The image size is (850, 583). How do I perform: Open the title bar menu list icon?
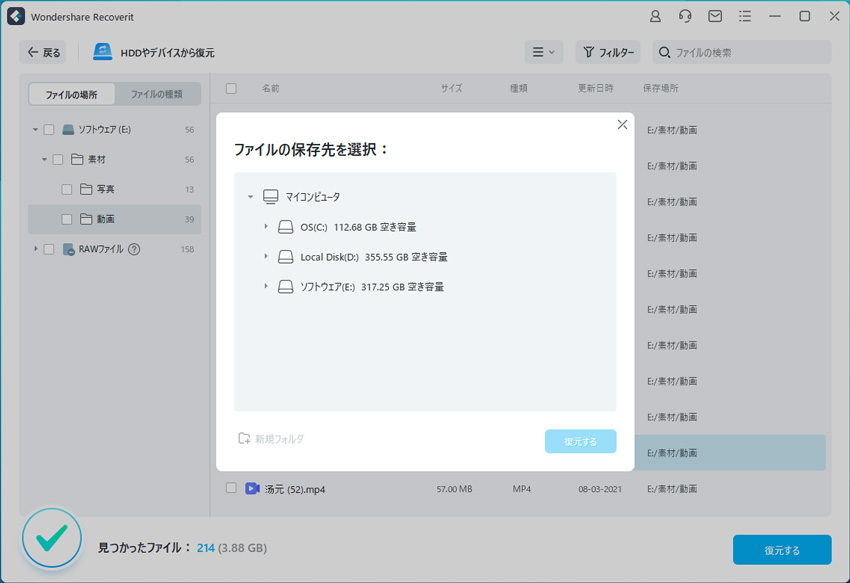click(745, 16)
